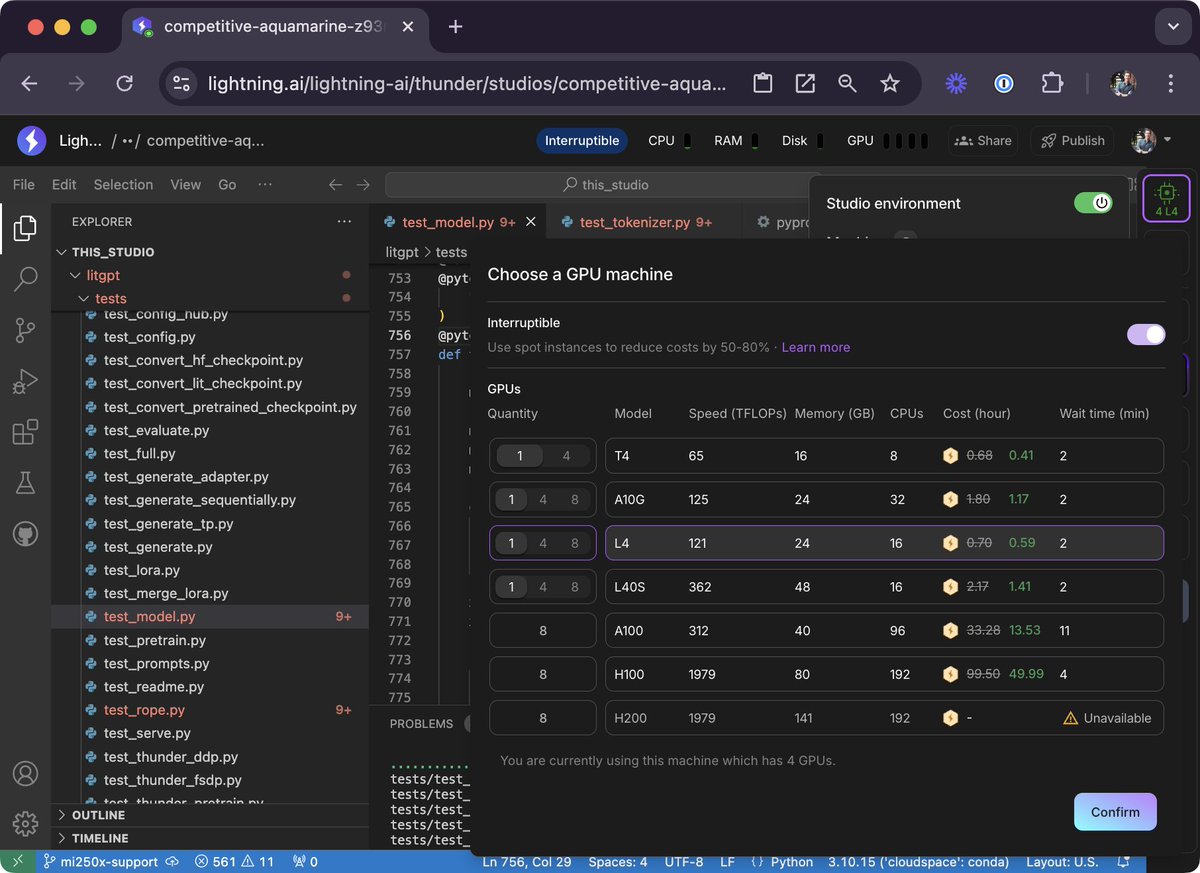Click the browser address bar
This screenshot has height=873, width=1200.
click(x=466, y=84)
